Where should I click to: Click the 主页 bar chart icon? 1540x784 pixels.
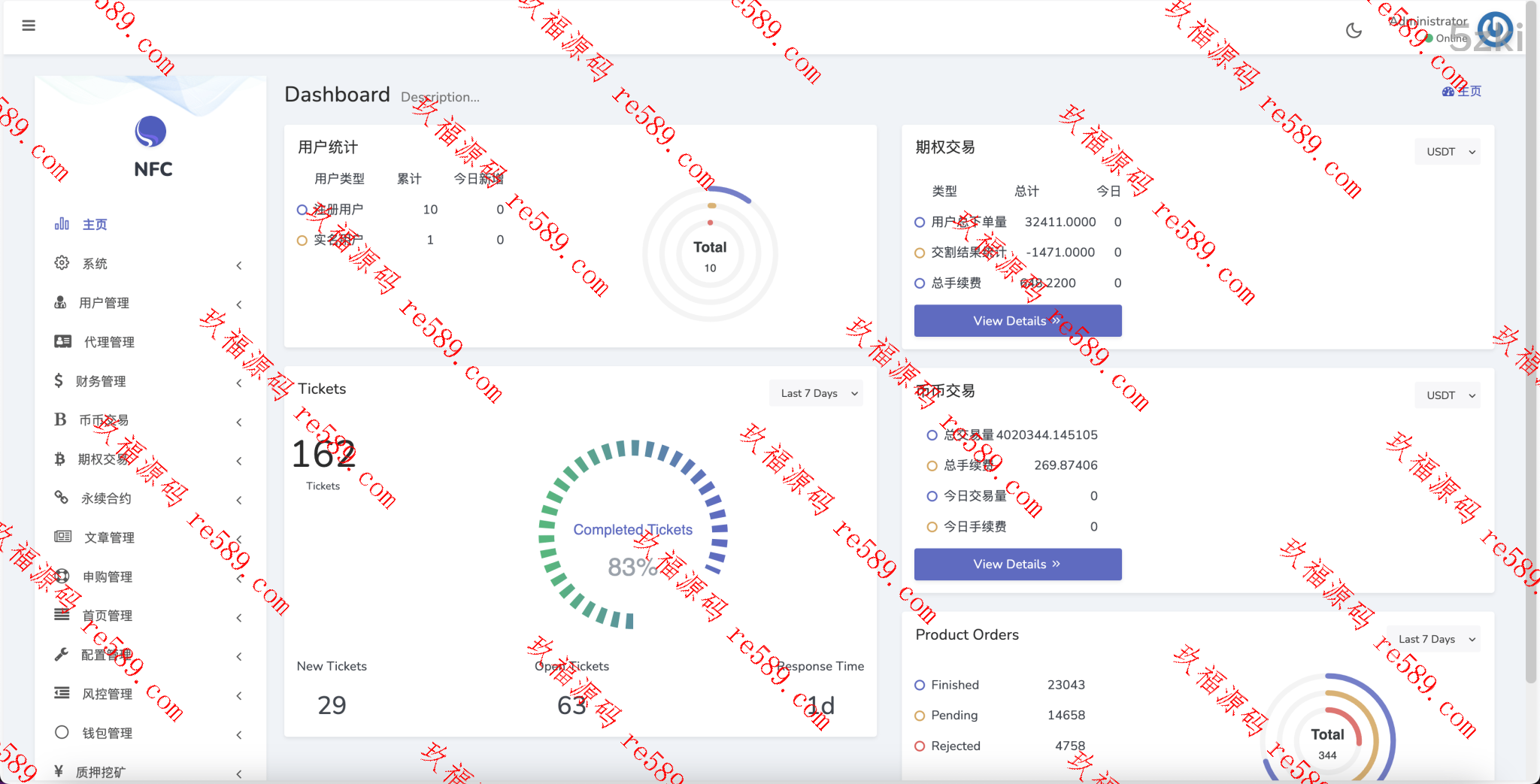(x=62, y=224)
